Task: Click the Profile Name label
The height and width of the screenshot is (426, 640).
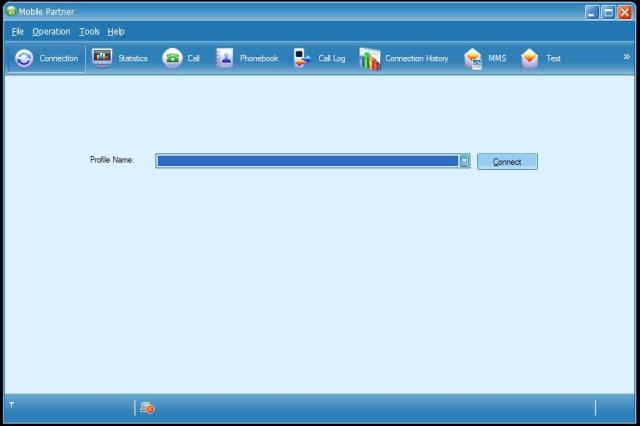Action: (112, 160)
